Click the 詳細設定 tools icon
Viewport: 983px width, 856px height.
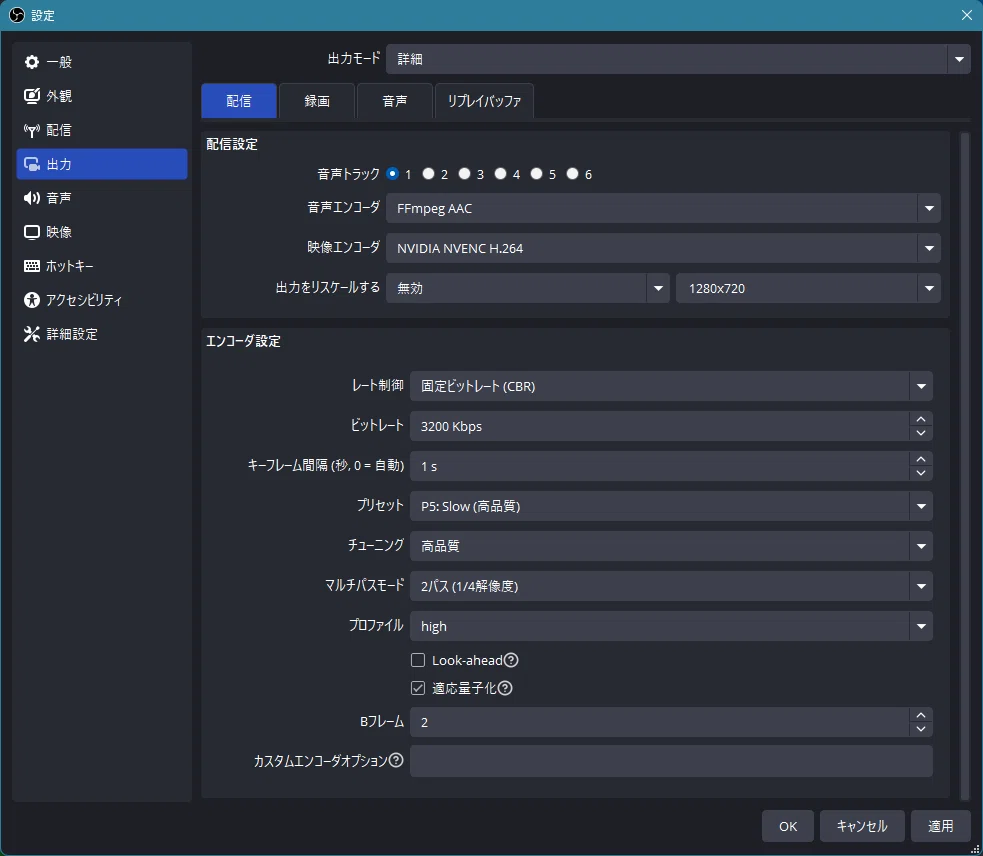click(31, 334)
